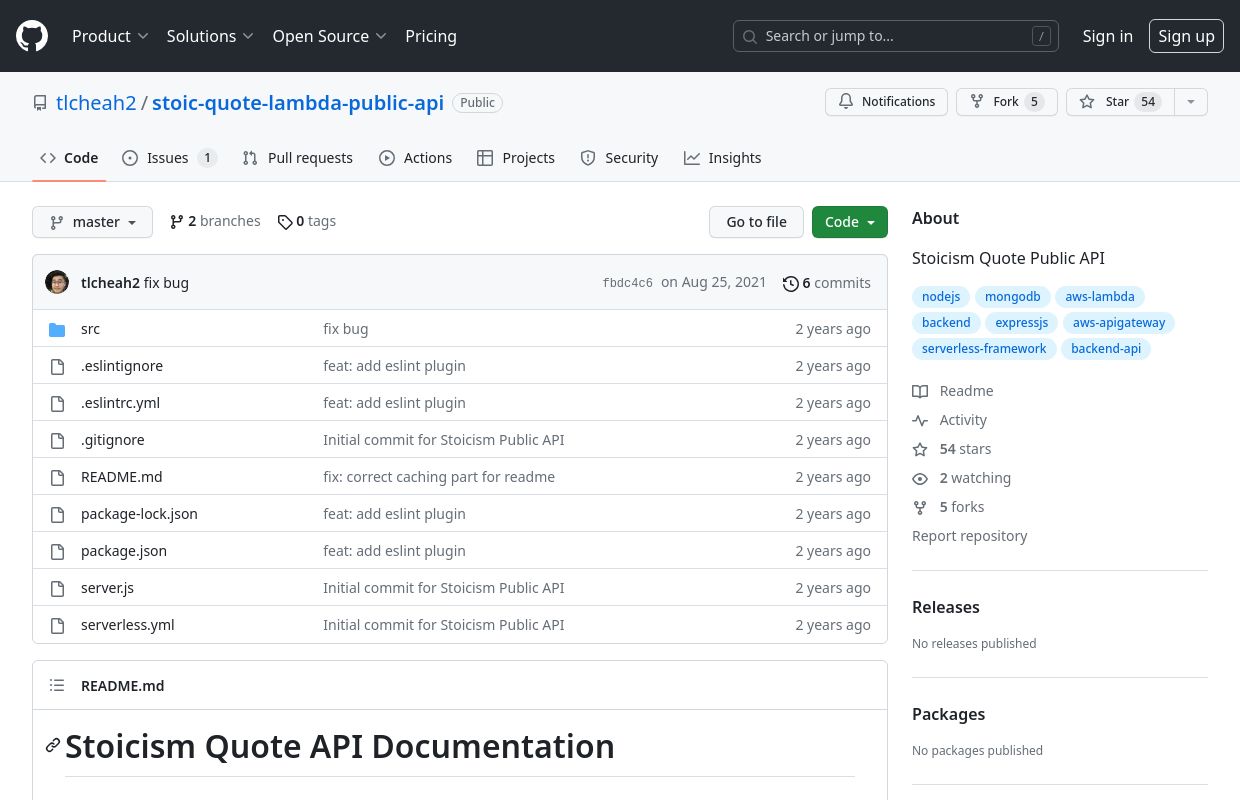Open the master branch selector
Image resolution: width=1240 pixels, height=800 pixels.
click(x=92, y=222)
